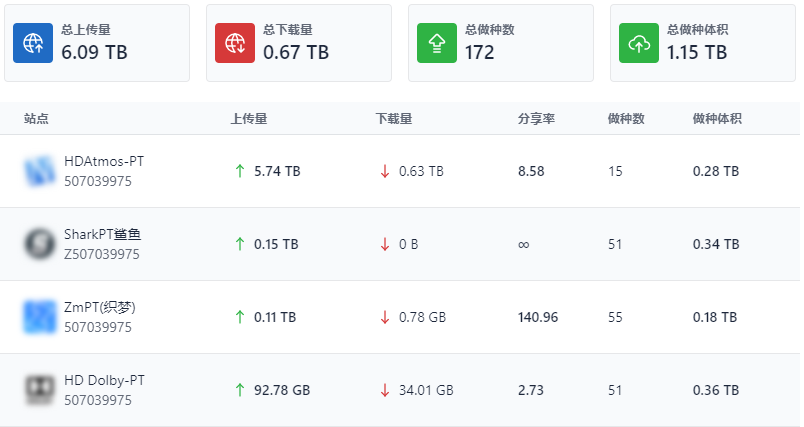The width and height of the screenshot is (804, 427).
Task: Click the red down arrow beside 0.63 TB
Action: [x=385, y=171]
